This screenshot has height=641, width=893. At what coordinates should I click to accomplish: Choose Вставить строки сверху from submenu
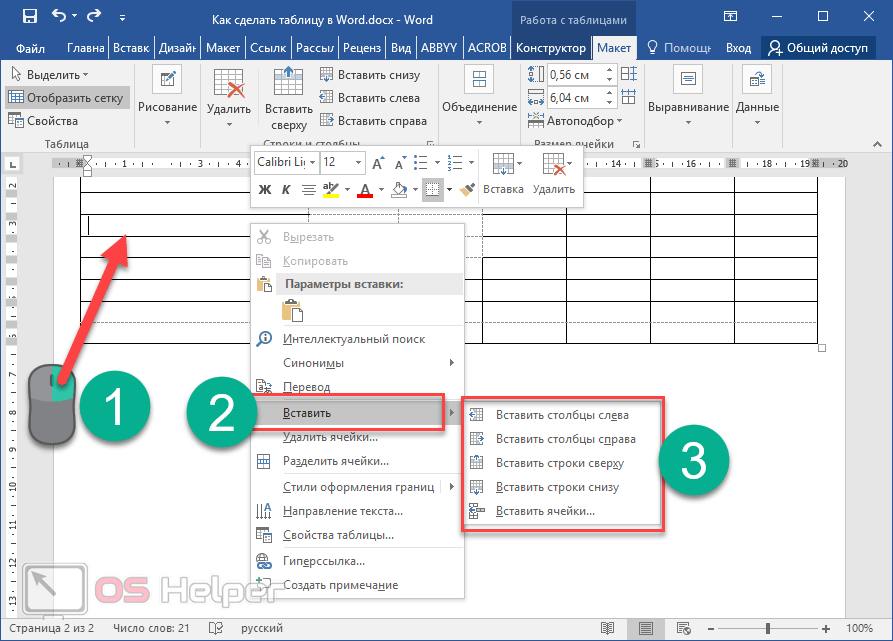(x=559, y=463)
